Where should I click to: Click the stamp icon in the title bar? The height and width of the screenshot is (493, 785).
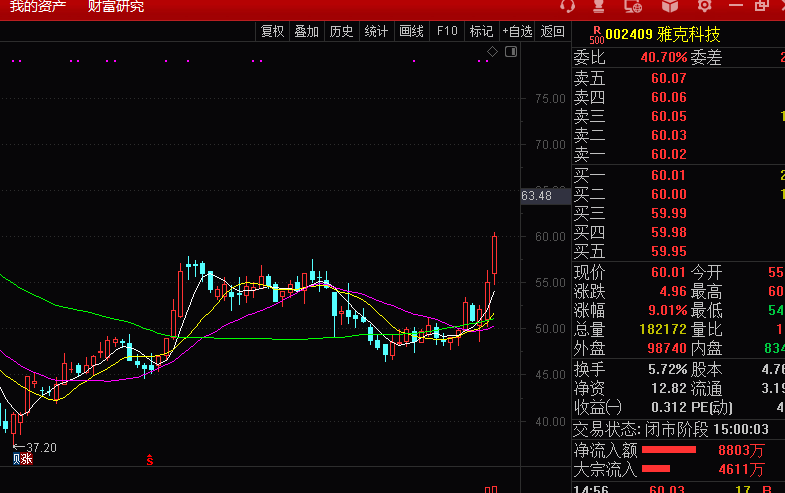[599, 6]
